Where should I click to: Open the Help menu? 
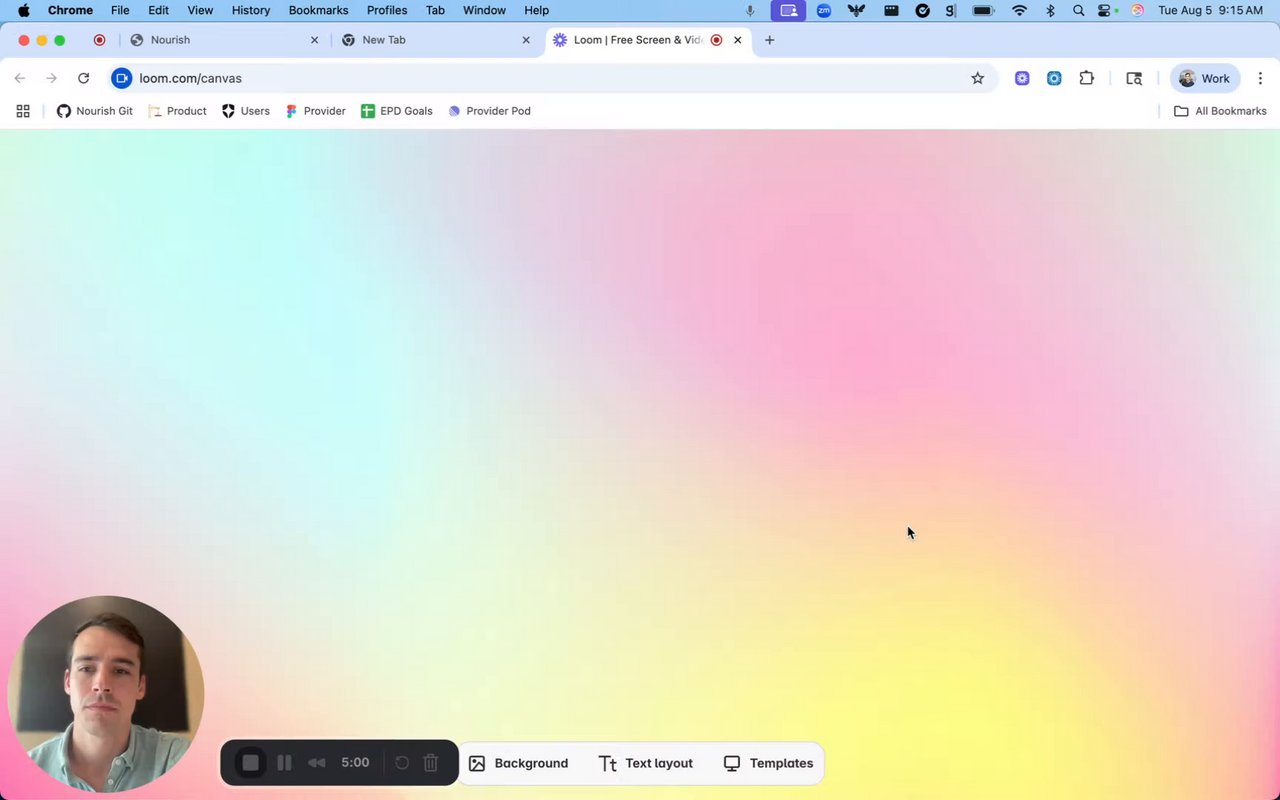[x=537, y=10]
